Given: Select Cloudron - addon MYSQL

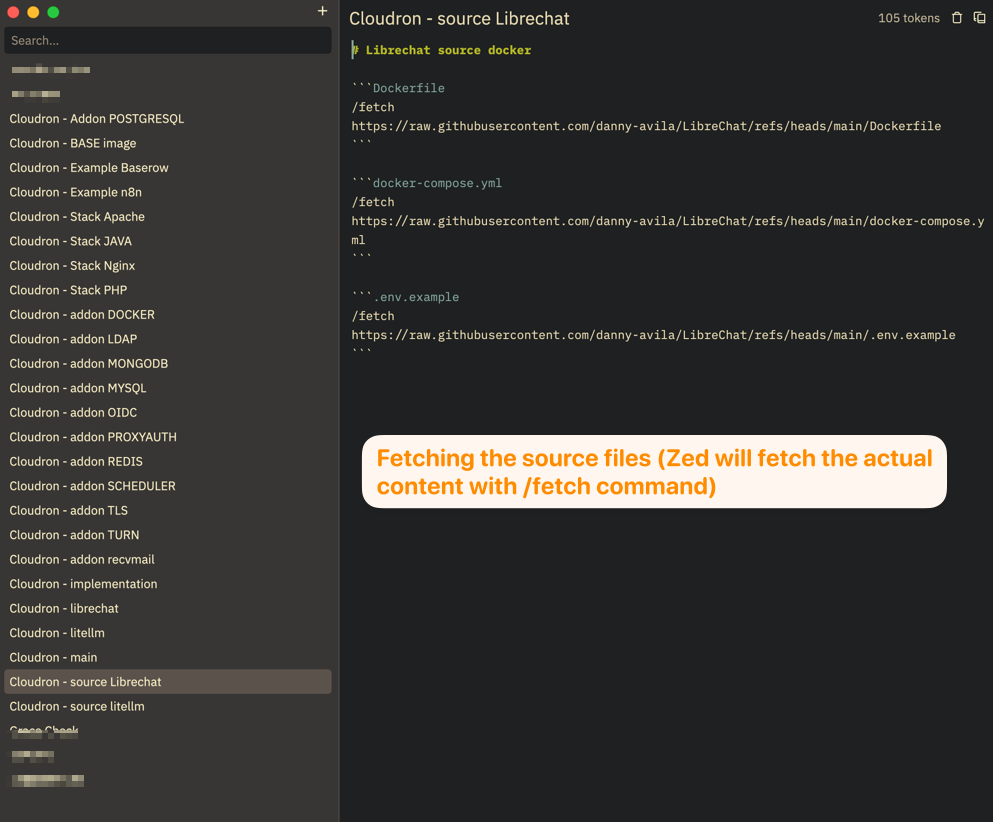Looking at the screenshot, I should pyautogui.click(x=168, y=388).
